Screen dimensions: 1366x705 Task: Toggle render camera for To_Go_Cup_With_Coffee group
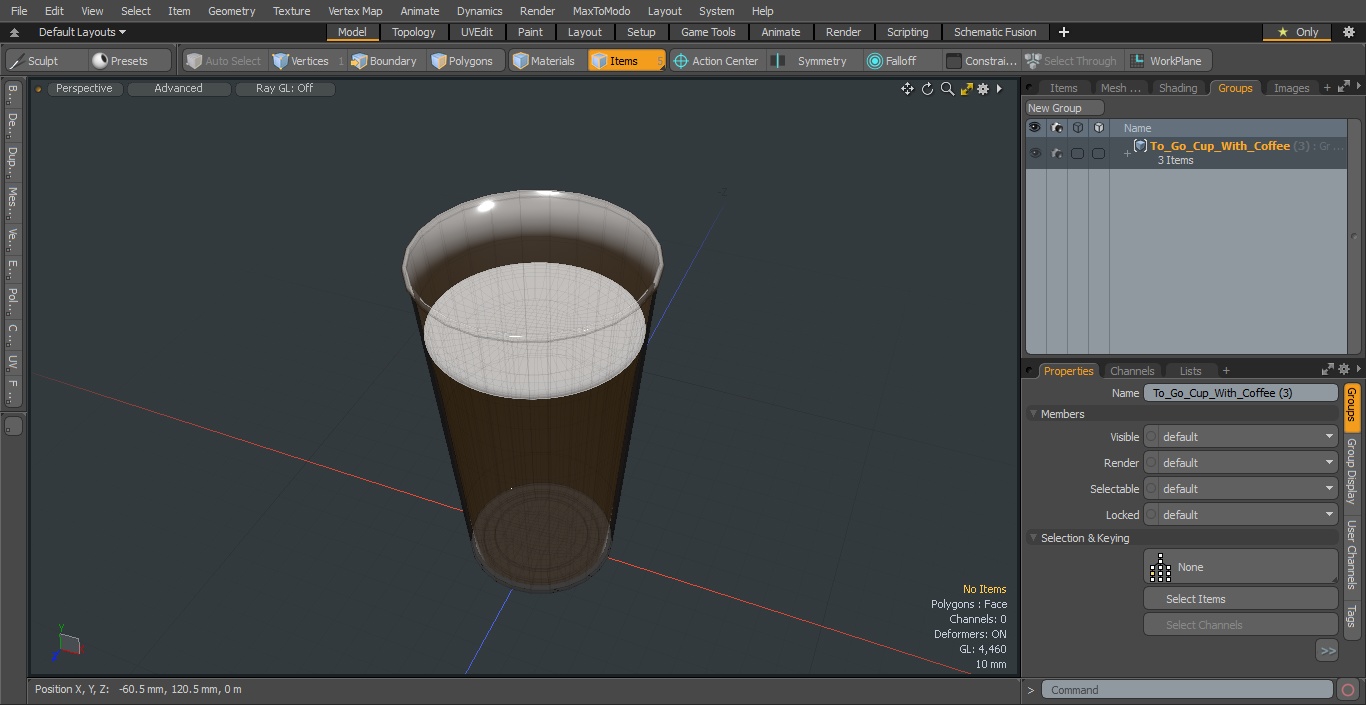click(1056, 153)
